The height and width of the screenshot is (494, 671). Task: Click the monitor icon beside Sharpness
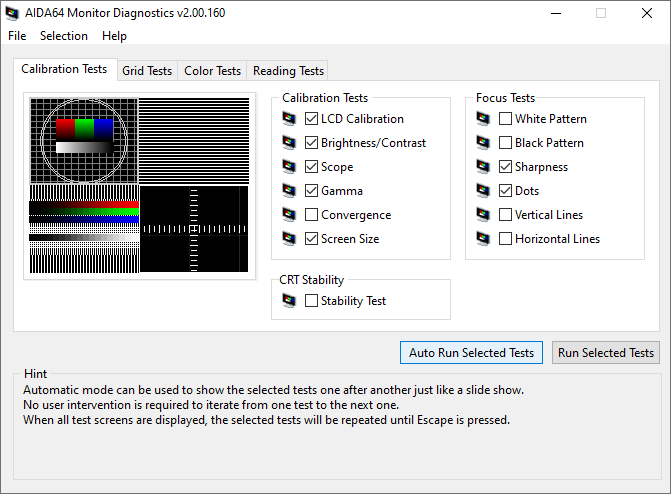pos(483,167)
